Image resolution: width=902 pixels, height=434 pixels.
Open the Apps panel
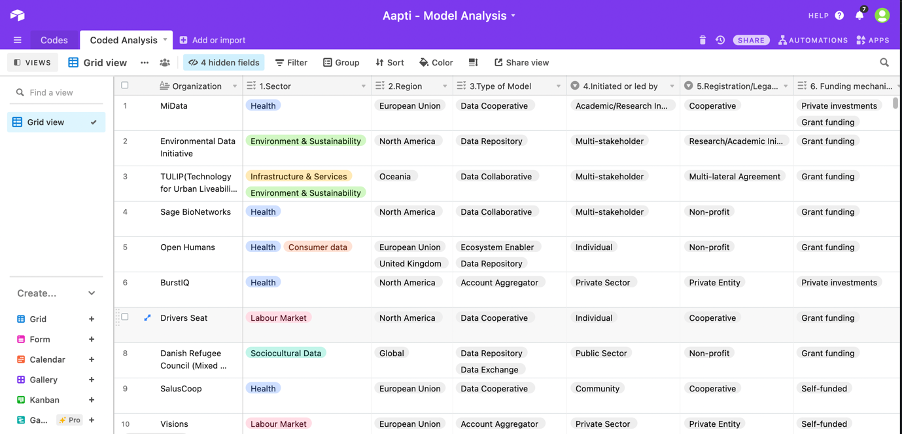873,40
